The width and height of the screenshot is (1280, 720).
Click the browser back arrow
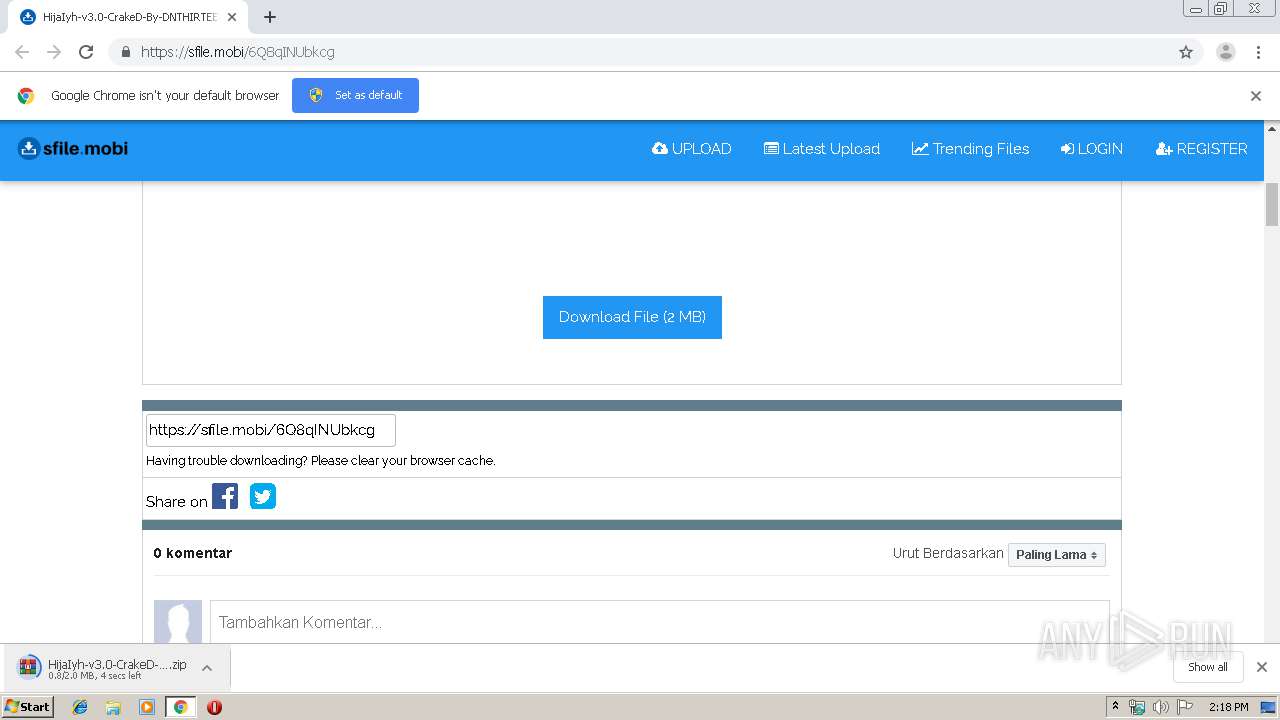(x=22, y=52)
